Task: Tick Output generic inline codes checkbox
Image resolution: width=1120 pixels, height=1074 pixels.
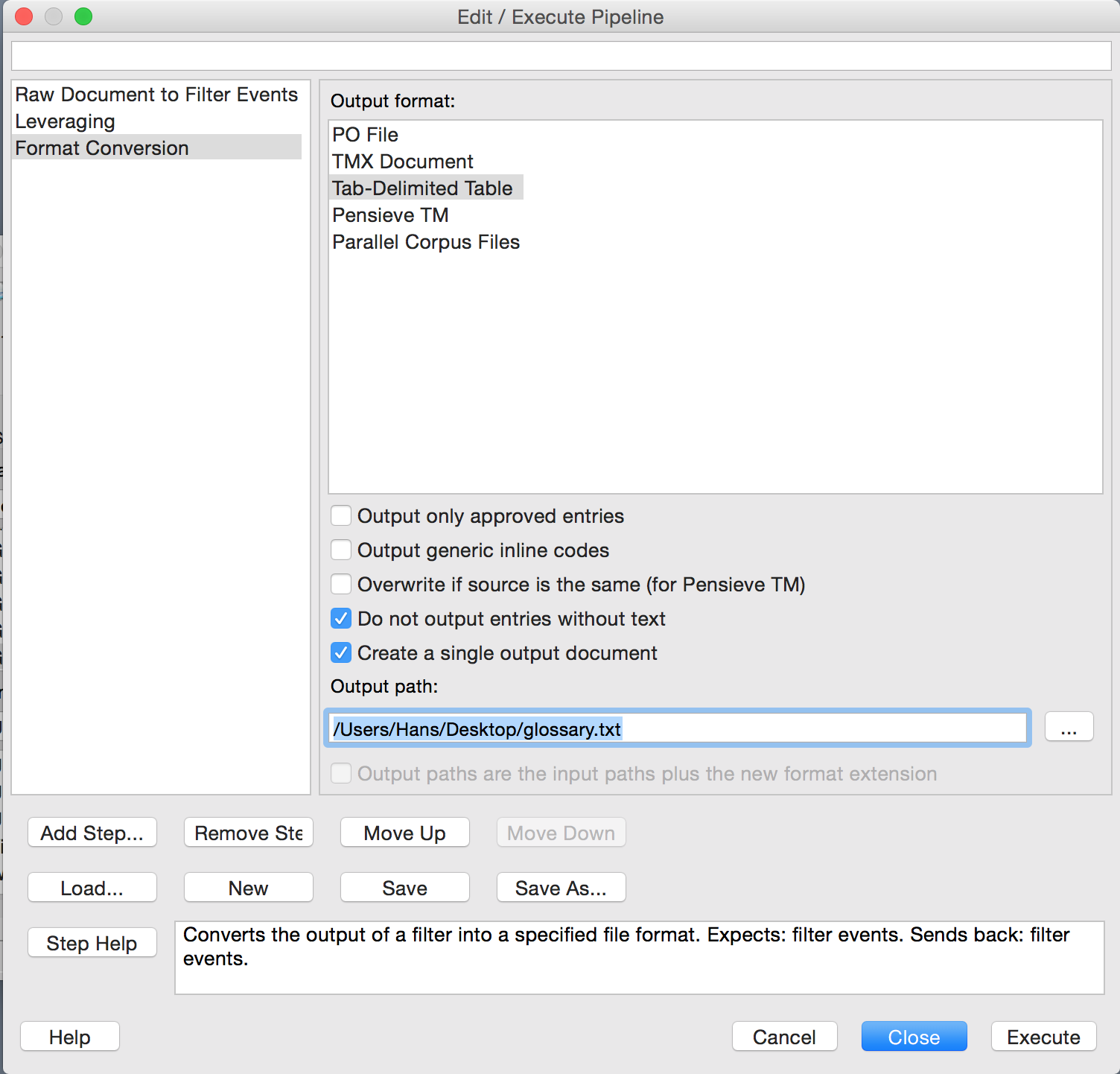Action: 341,550
